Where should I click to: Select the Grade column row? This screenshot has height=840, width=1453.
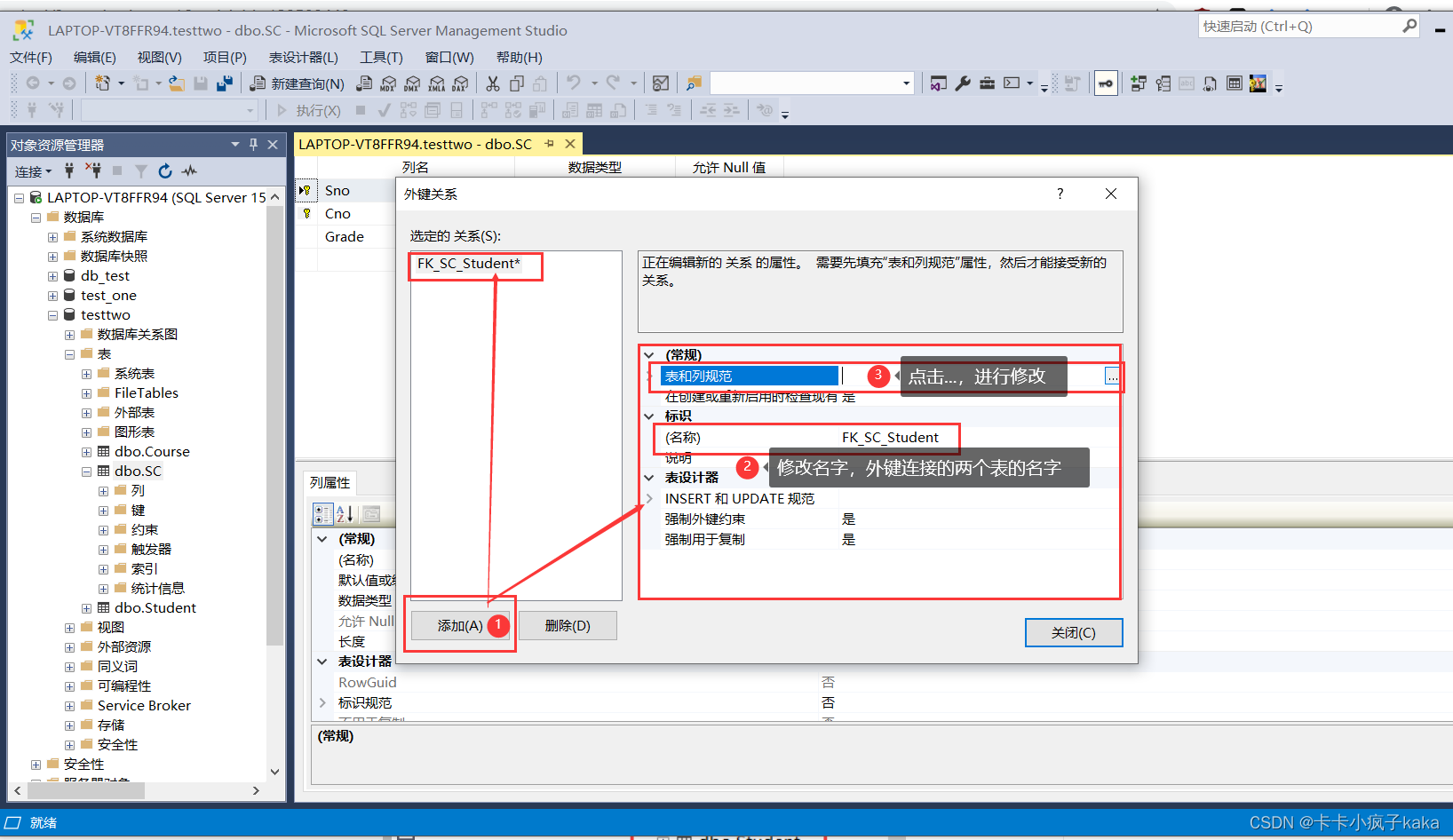point(345,237)
